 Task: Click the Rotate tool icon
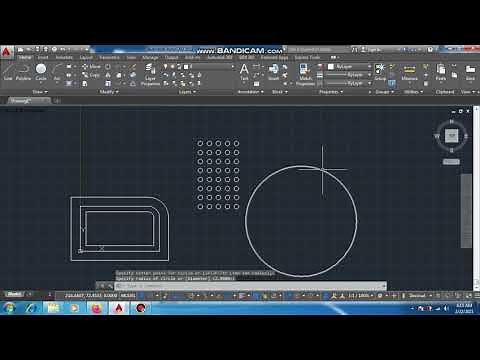[x=108, y=67]
